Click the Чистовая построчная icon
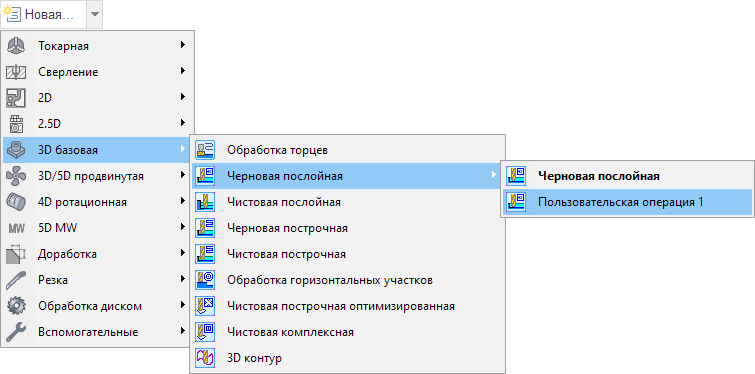The image size is (755, 374). (x=205, y=254)
